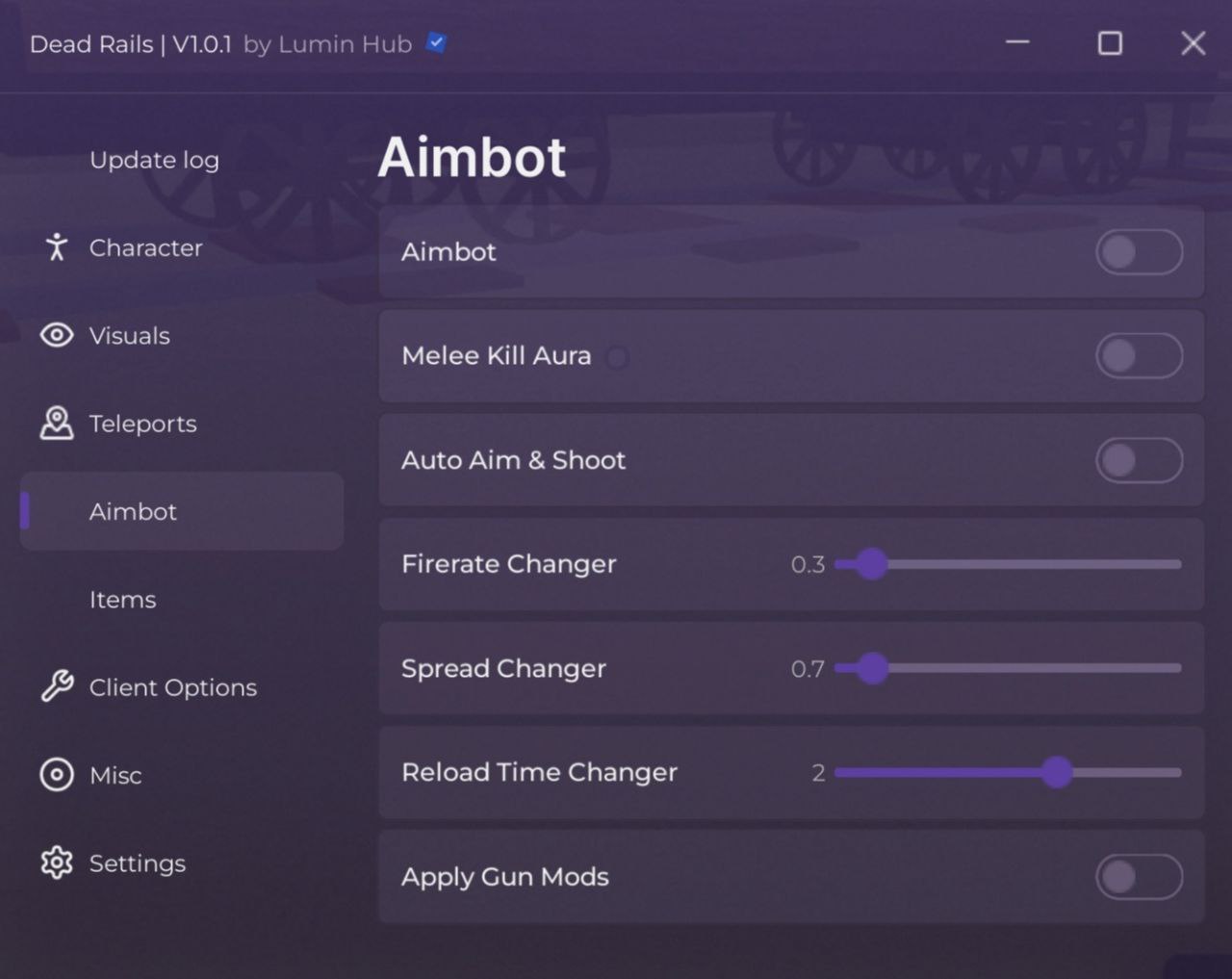Image resolution: width=1232 pixels, height=979 pixels.
Task: Click the Client Options wrench icon
Action: (x=57, y=687)
